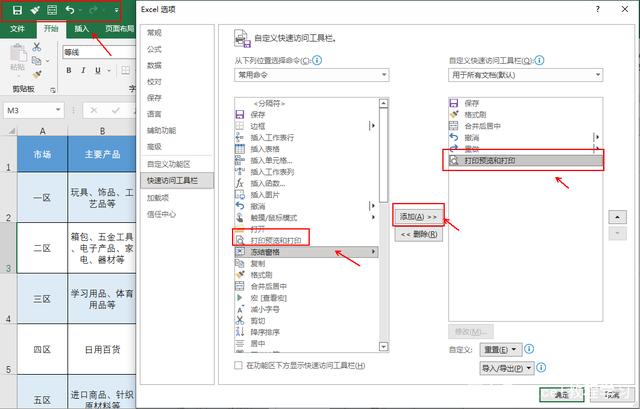The height and width of the screenshot is (409, 640).
Task: Click the info icon beside 导入/导出
Action: click(541, 368)
